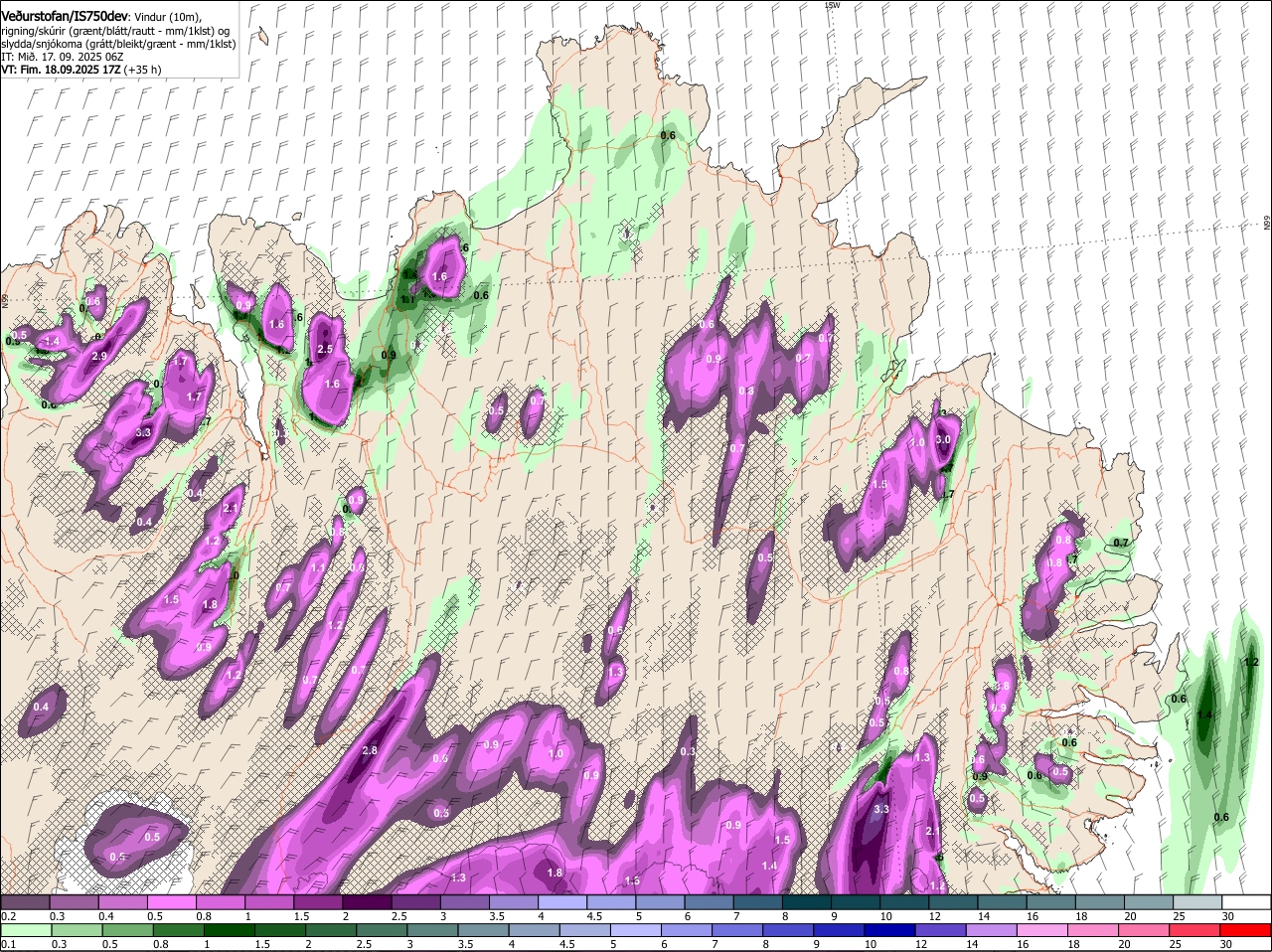Click the VT: Fim. 18.09.2025 17Z (+35 h) line

tap(81, 70)
